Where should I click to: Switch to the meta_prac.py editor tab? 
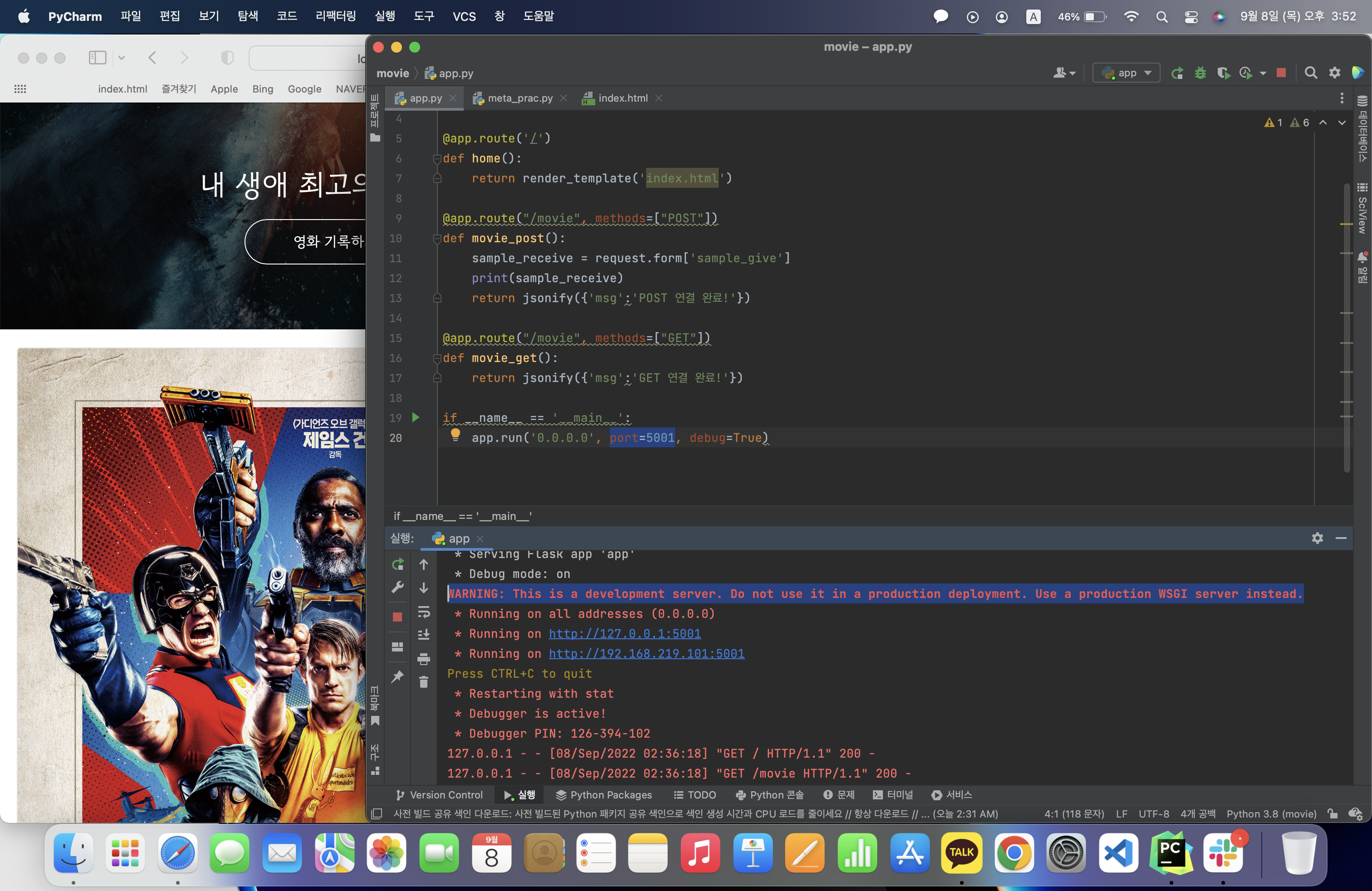519,98
